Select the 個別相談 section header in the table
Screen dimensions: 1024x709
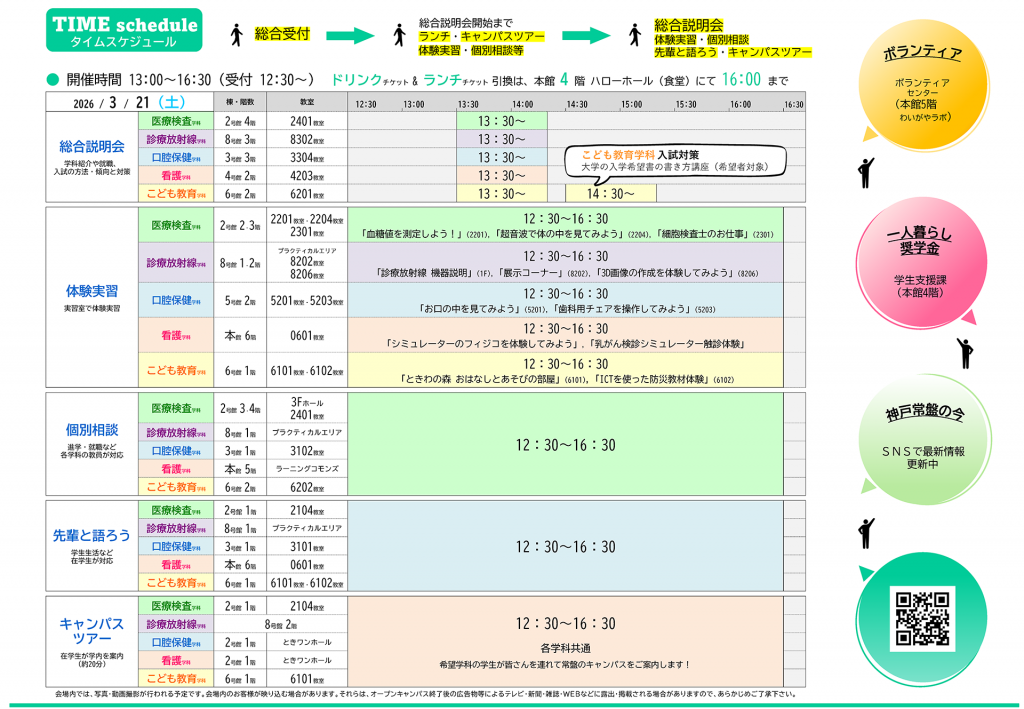91,430
